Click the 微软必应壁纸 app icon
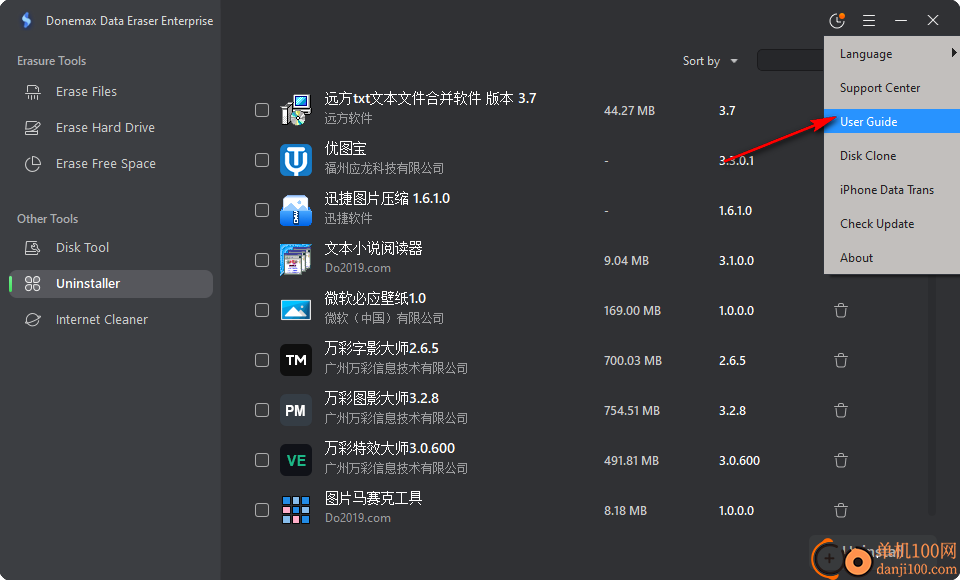This screenshot has height=580, width=960. (x=296, y=310)
